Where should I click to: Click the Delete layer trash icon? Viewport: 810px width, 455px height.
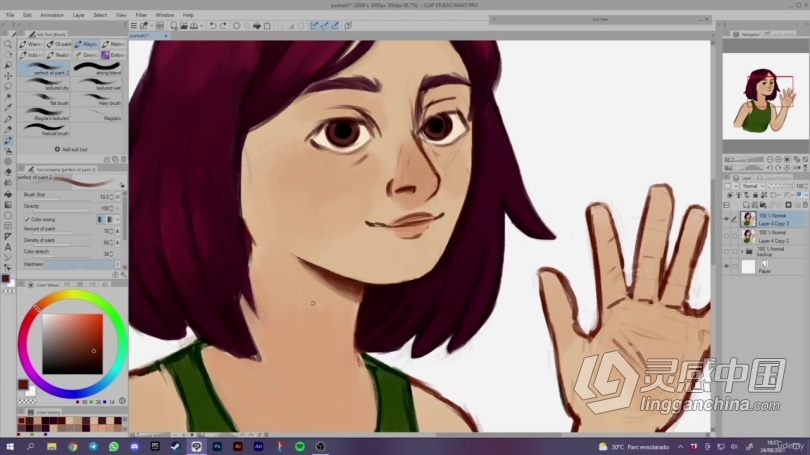click(805, 205)
